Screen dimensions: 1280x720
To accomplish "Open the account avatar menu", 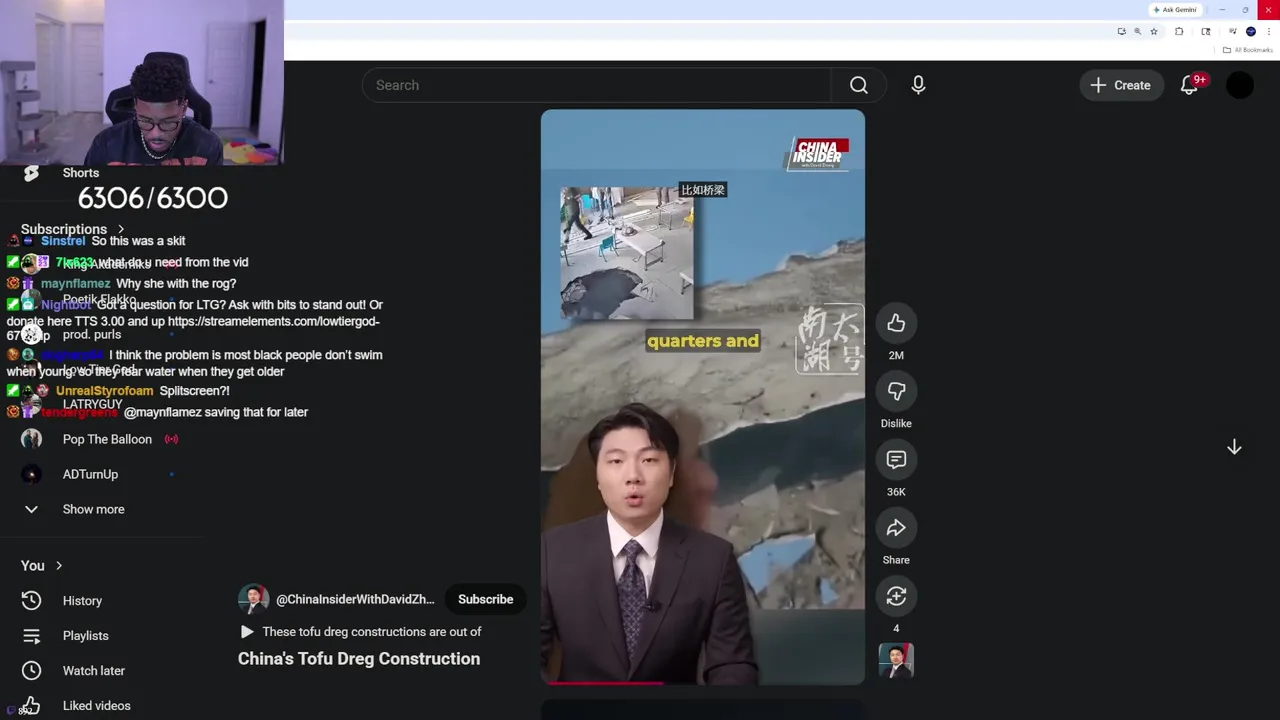I will tap(1239, 85).
